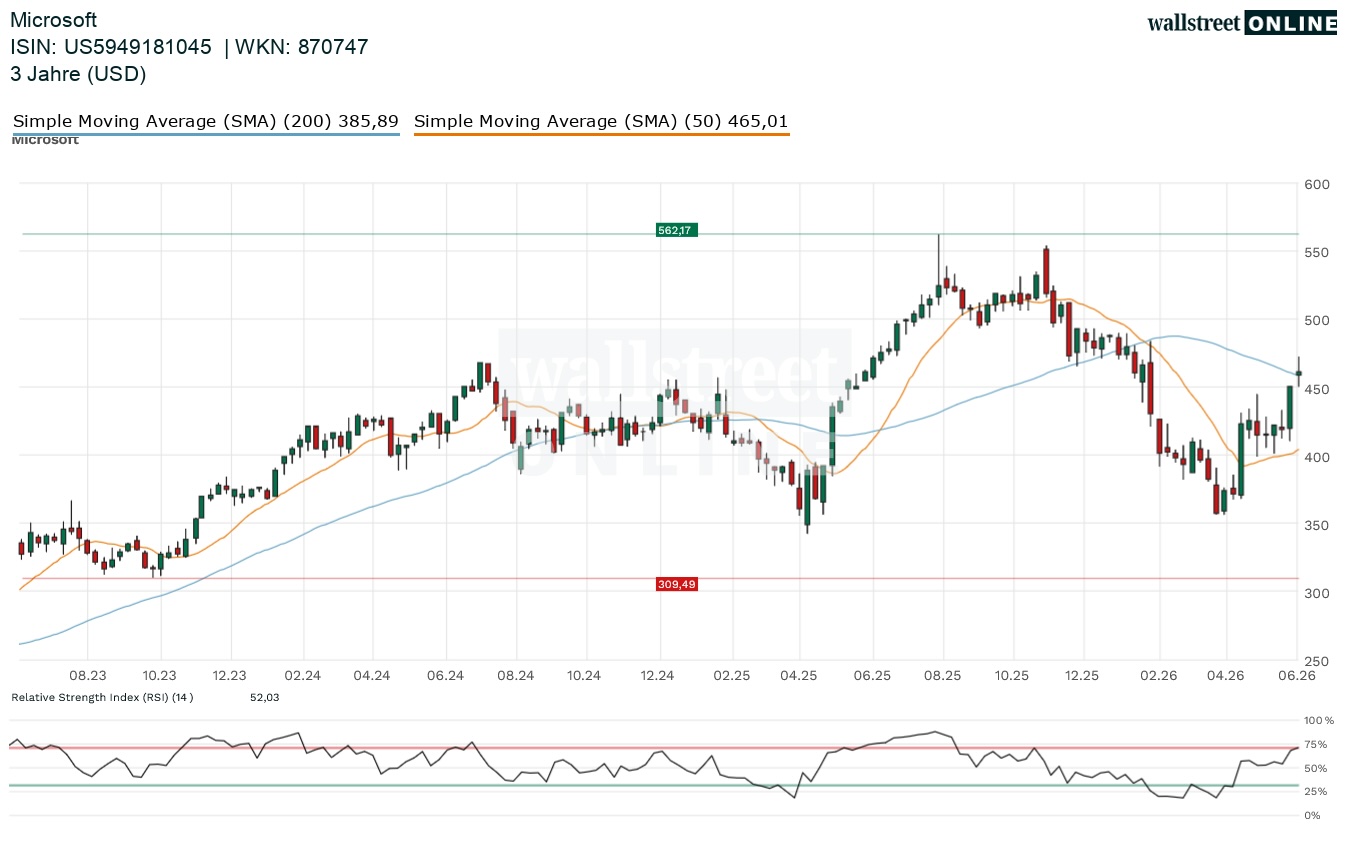This screenshot has width=1349, height=843.
Task: Click the 300 price axis label
Action: (x=1316, y=593)
